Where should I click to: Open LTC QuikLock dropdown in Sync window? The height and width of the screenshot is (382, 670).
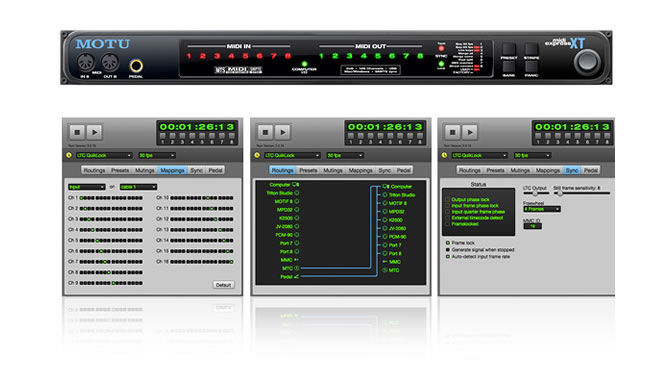tap(479, 156)
